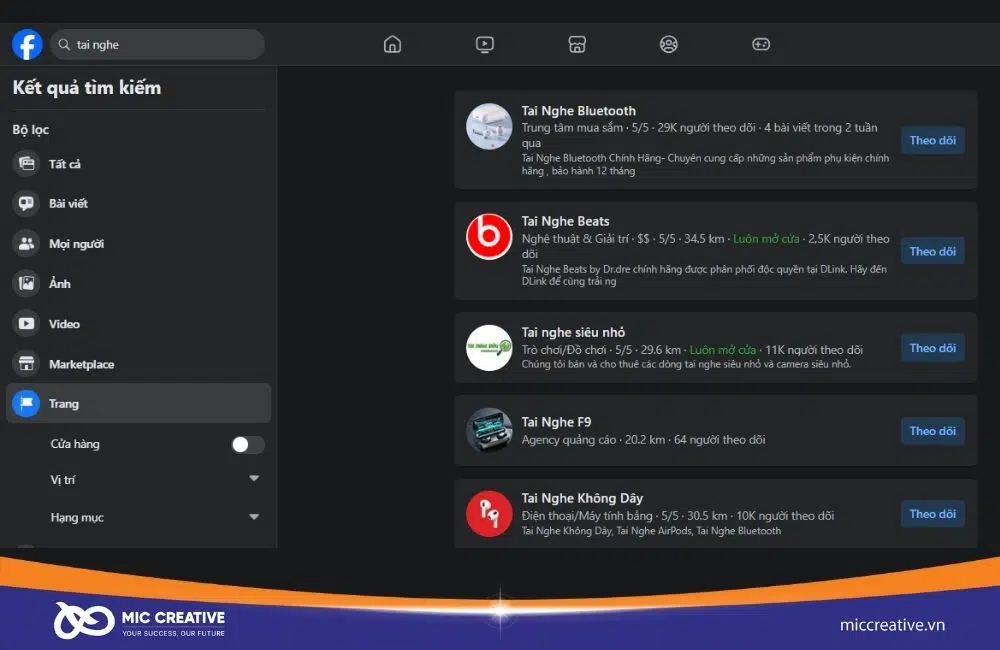The width and height of the screenshot is (1000, 650).
Task: Select the 'Video' filter
Action: [138, 324]
